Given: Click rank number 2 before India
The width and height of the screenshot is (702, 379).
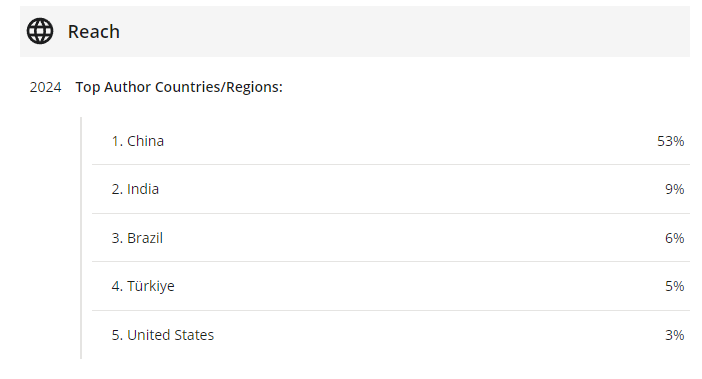Looking at the screenshot, I should 117,189.
